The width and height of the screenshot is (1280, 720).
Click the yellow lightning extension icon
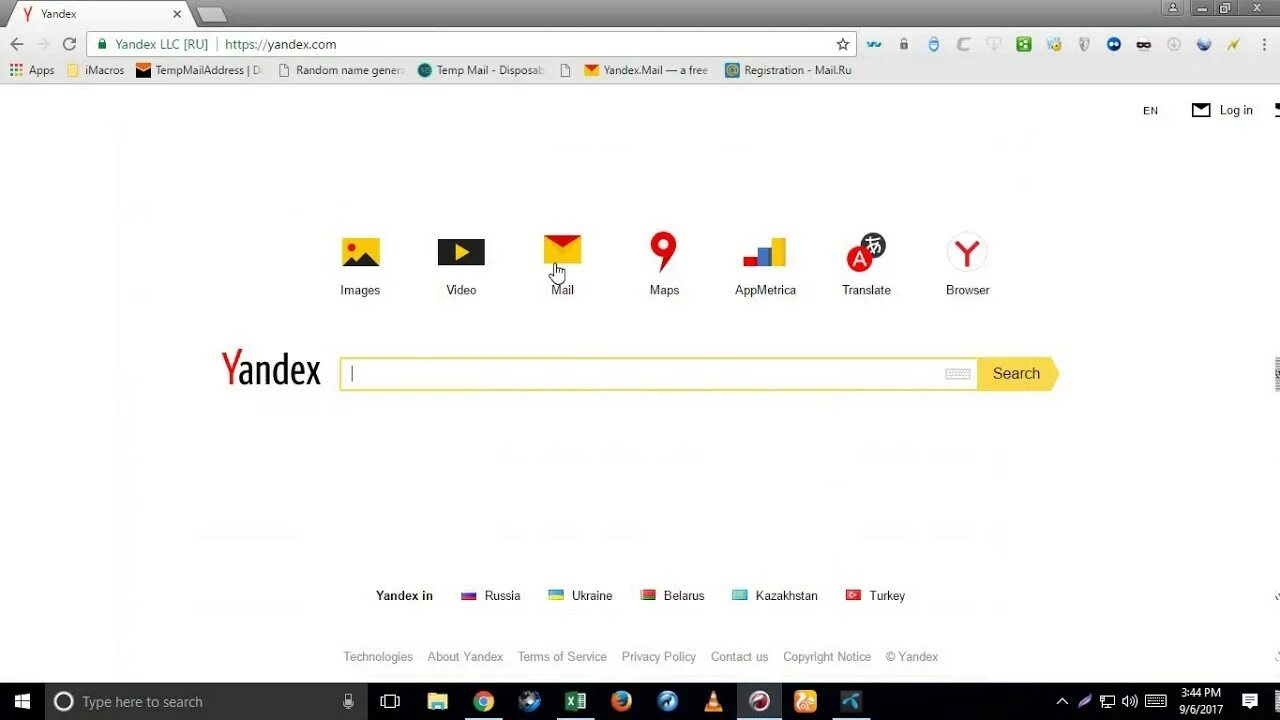click(1234, 44)
